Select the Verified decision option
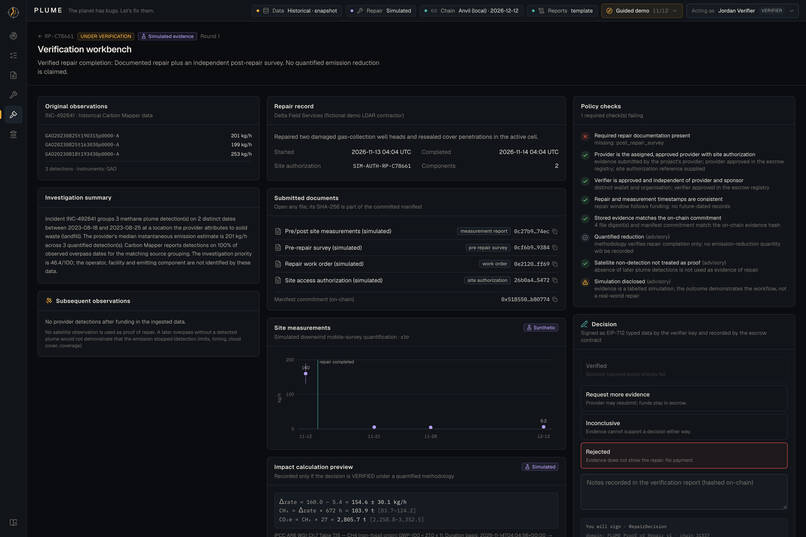Image resolution: width=806 pixels, height=537 pixels. click(684, 369)
